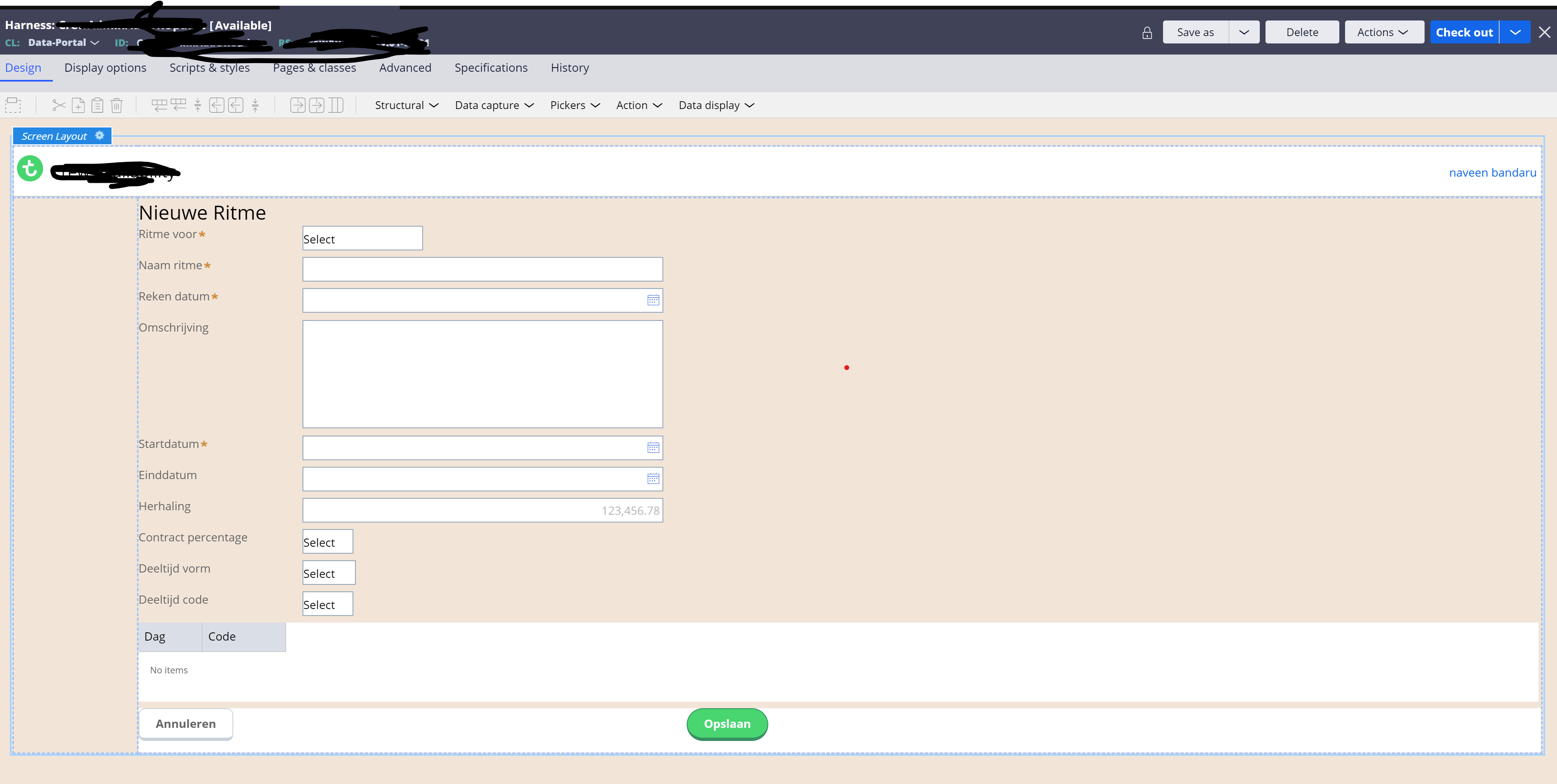
Task: Click into the Naam ritme text field
Action: (483, 269)
